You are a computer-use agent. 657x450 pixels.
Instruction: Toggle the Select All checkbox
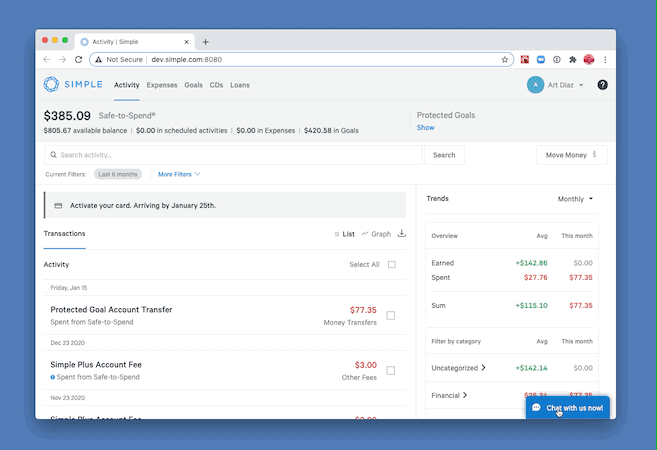point(392,264)
